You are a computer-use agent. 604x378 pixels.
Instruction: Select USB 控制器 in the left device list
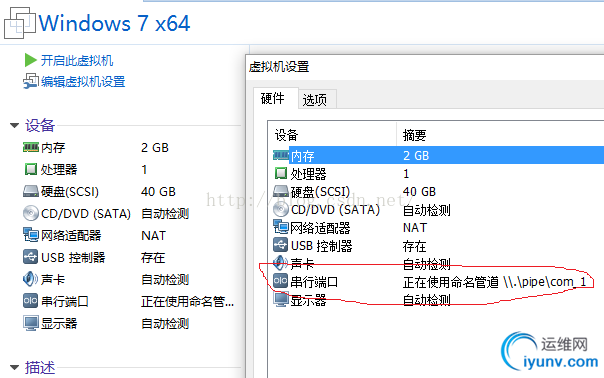tap(73, 257)
